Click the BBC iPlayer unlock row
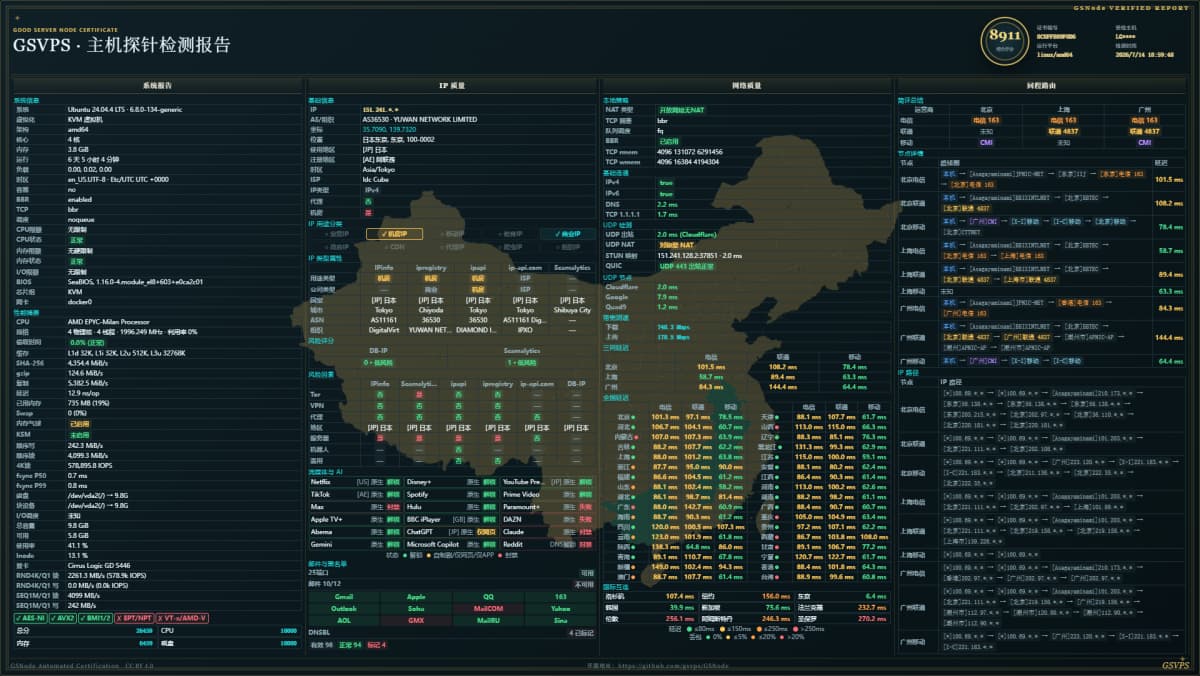 coord(452,520)
